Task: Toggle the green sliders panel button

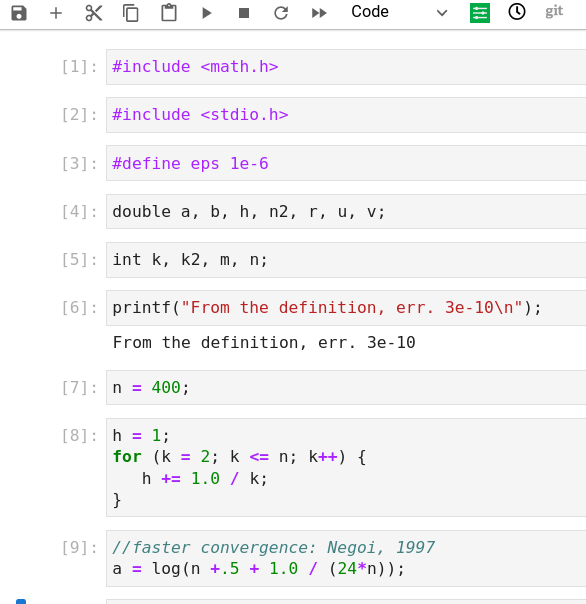Action: click(x=480, y=13)
